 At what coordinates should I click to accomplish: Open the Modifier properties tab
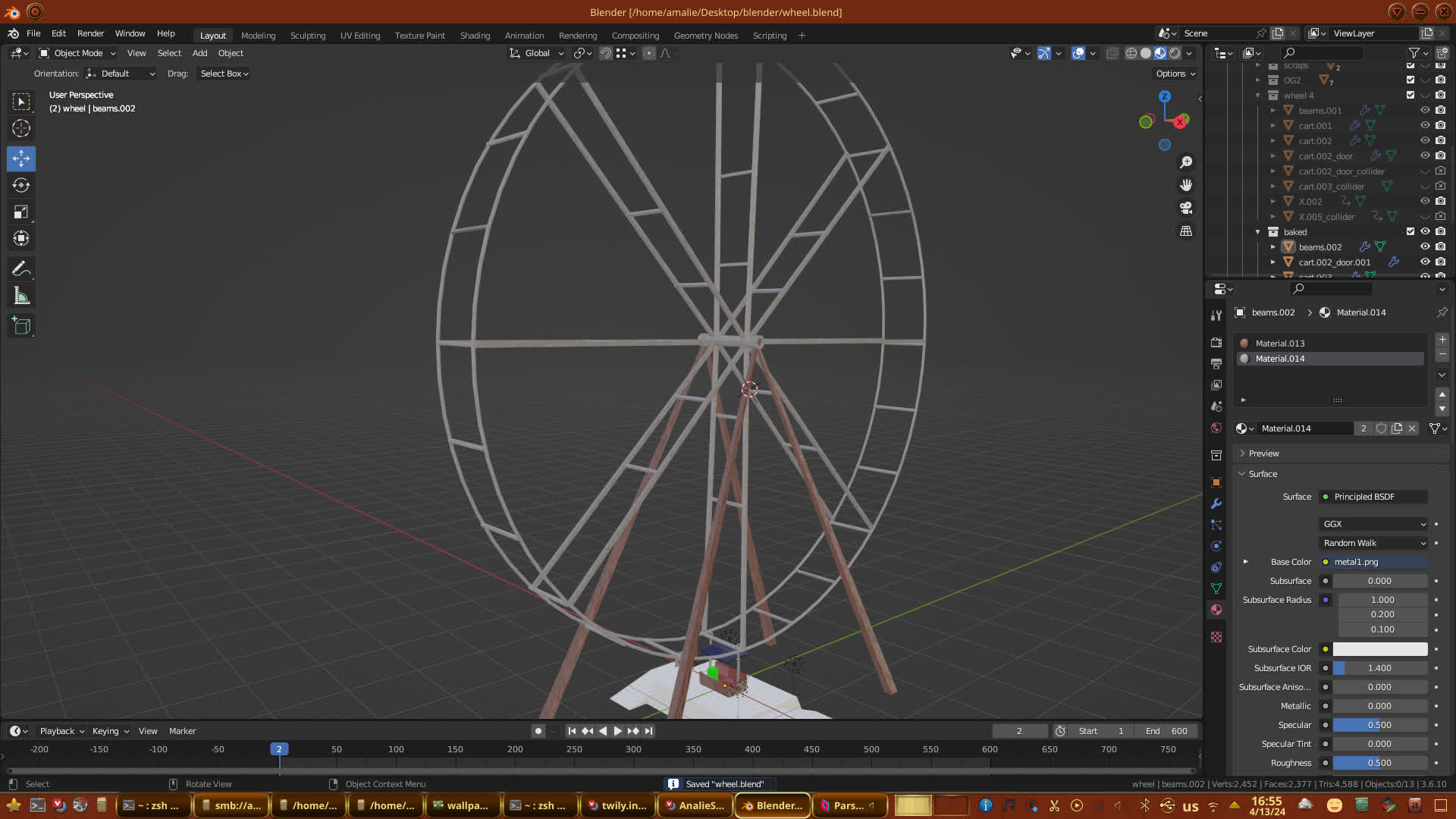(1216, 504)
